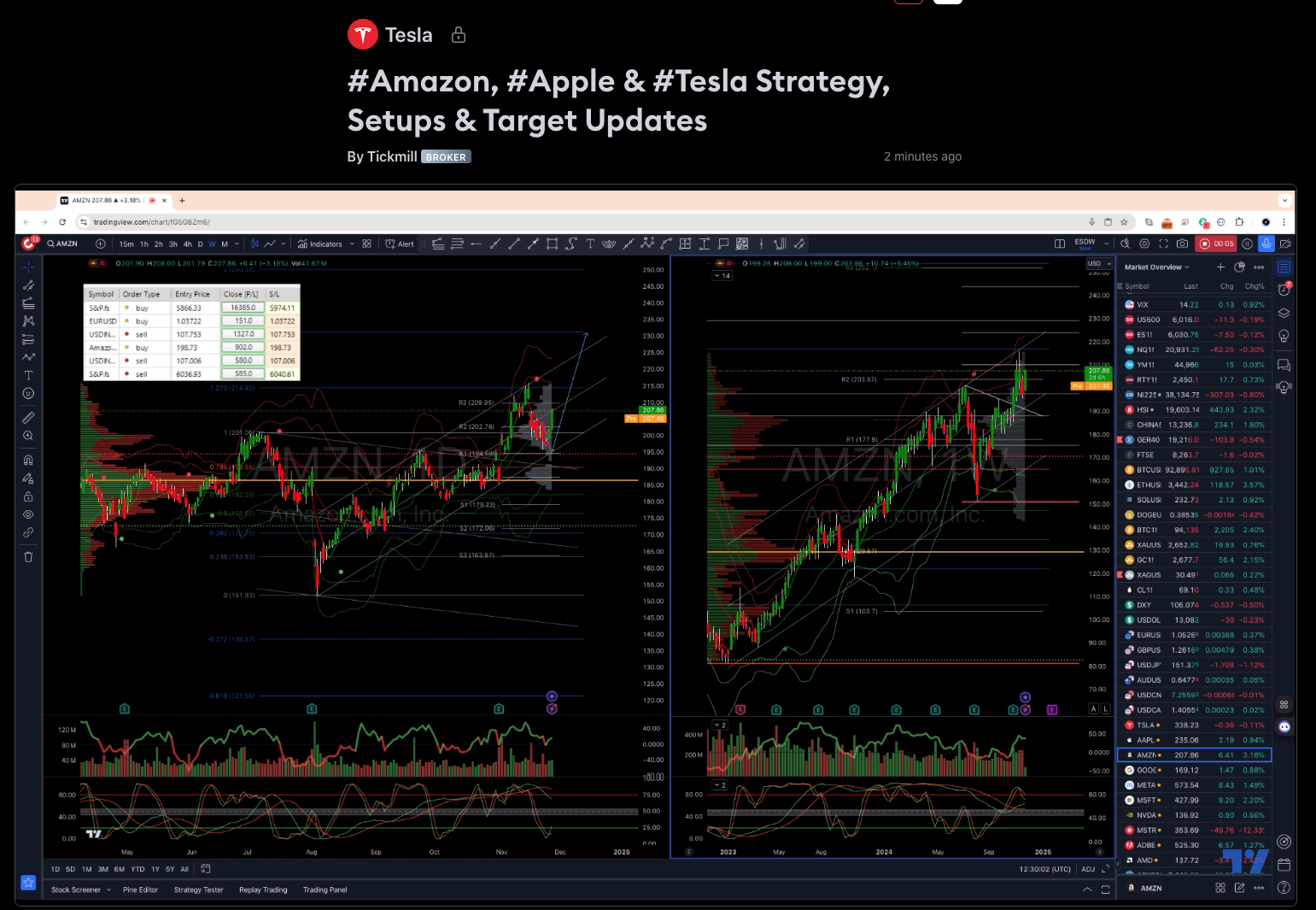Open chart settings hexagon icon
The height and width of the screenshot is (910, 1316).
tap(1144, 244)
